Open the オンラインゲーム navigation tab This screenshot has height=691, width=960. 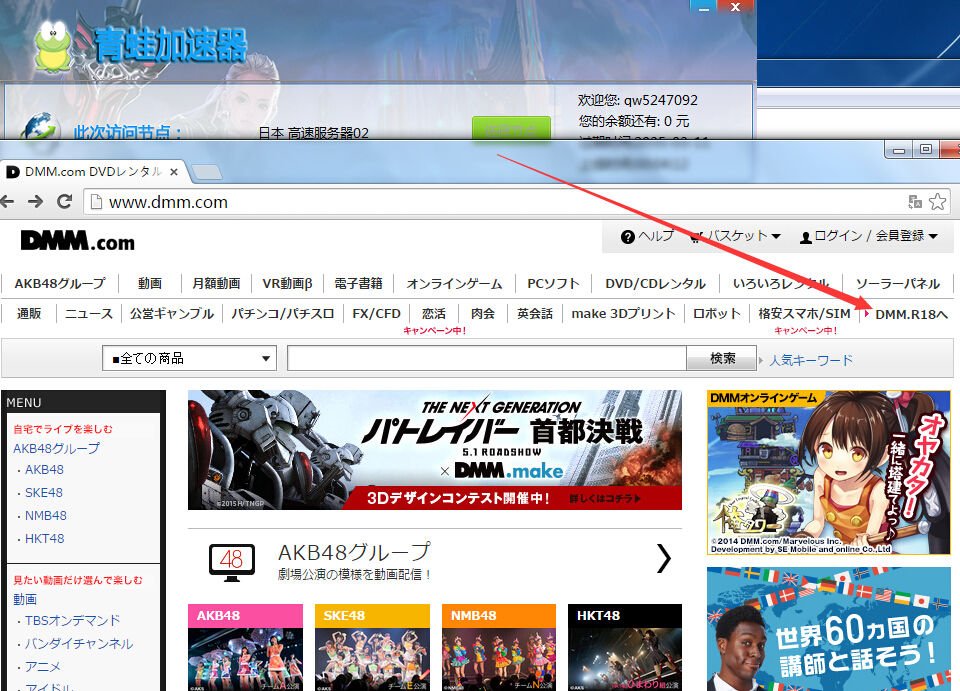pos(455,283)
